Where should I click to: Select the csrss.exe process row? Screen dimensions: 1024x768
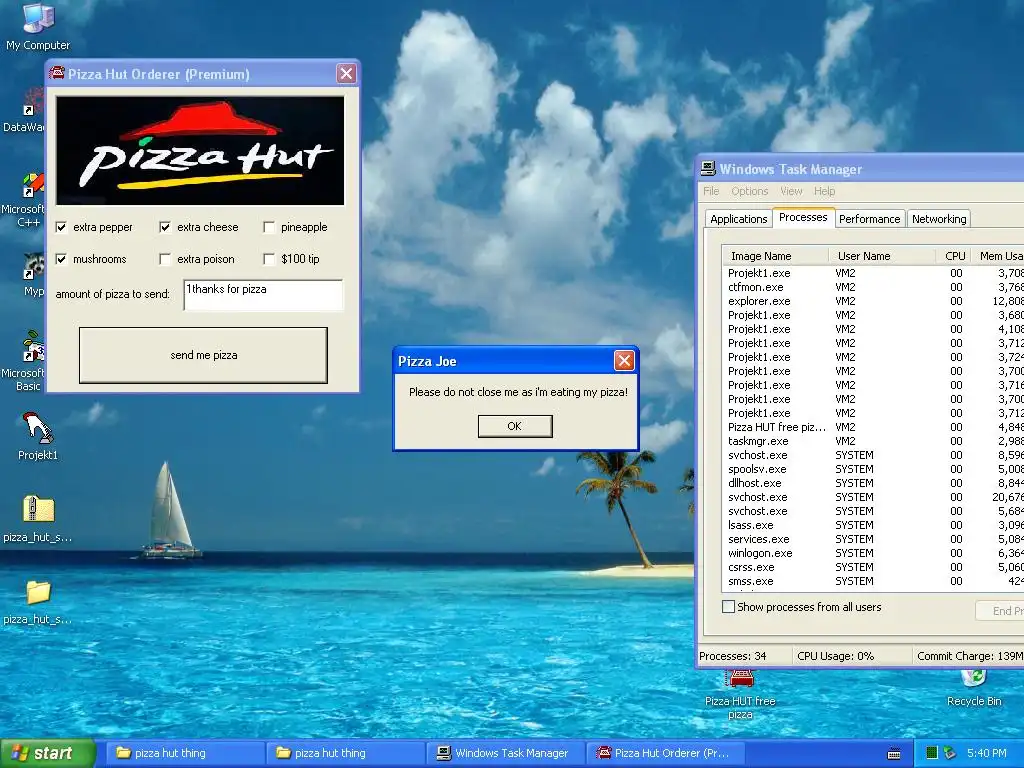(x=873, y=567)
